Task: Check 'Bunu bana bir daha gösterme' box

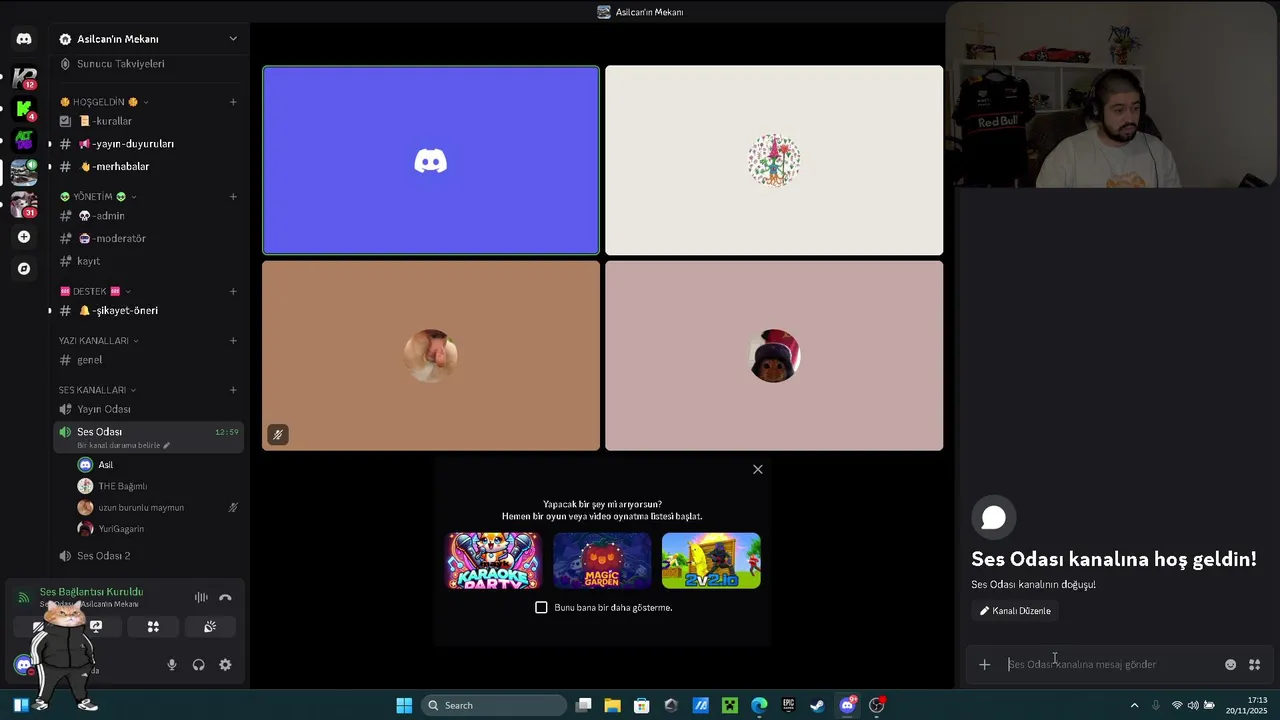Action: click(542, 608)
